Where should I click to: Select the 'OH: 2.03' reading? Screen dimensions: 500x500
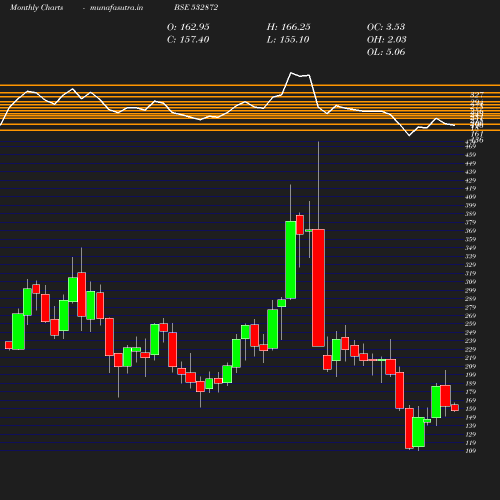386,40
